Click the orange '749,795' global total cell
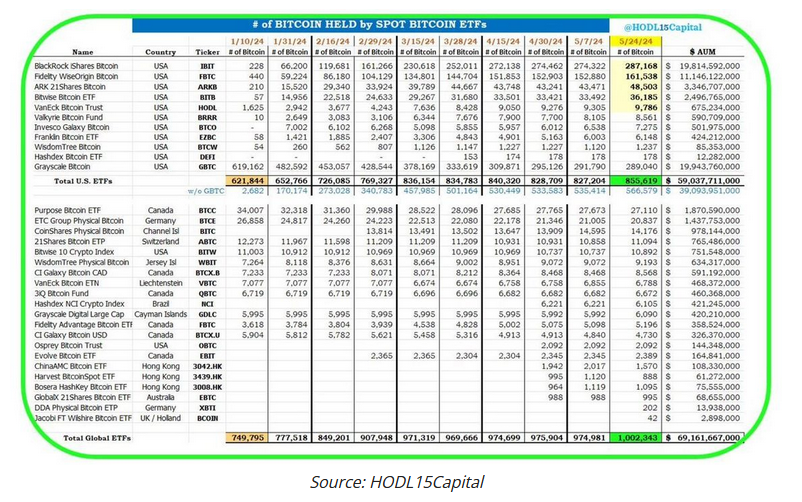The image size is (802, 502). click(247, 438)
